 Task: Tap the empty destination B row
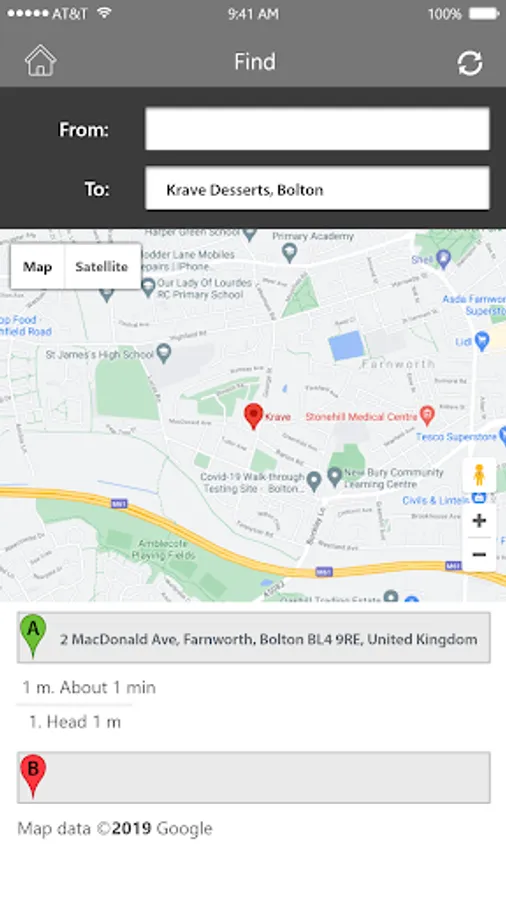pos(254,777)
